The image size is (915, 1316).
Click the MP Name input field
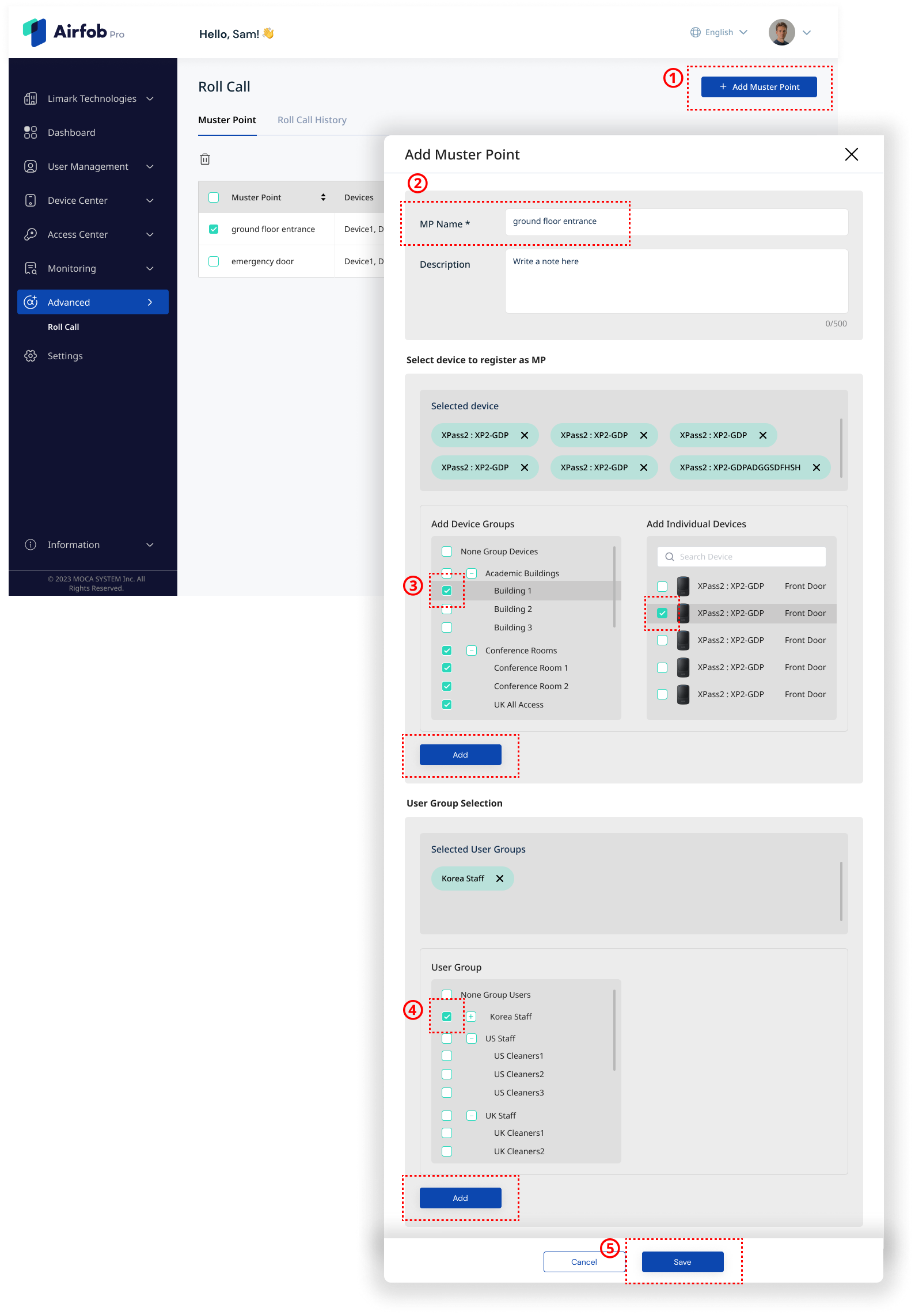pyautogui.click(x=676, y=222)
